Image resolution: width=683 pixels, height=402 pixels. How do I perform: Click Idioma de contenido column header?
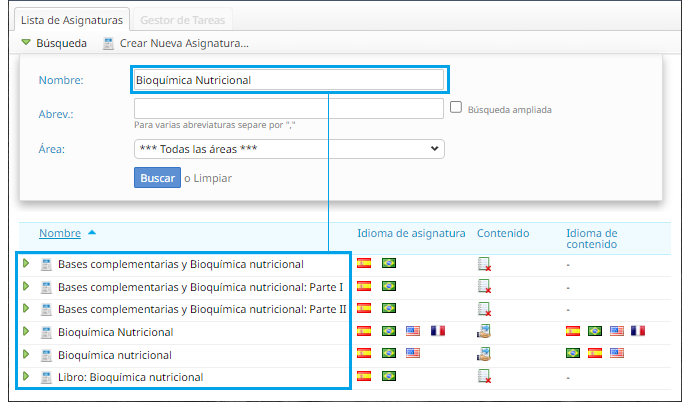[x=592, y=239]
